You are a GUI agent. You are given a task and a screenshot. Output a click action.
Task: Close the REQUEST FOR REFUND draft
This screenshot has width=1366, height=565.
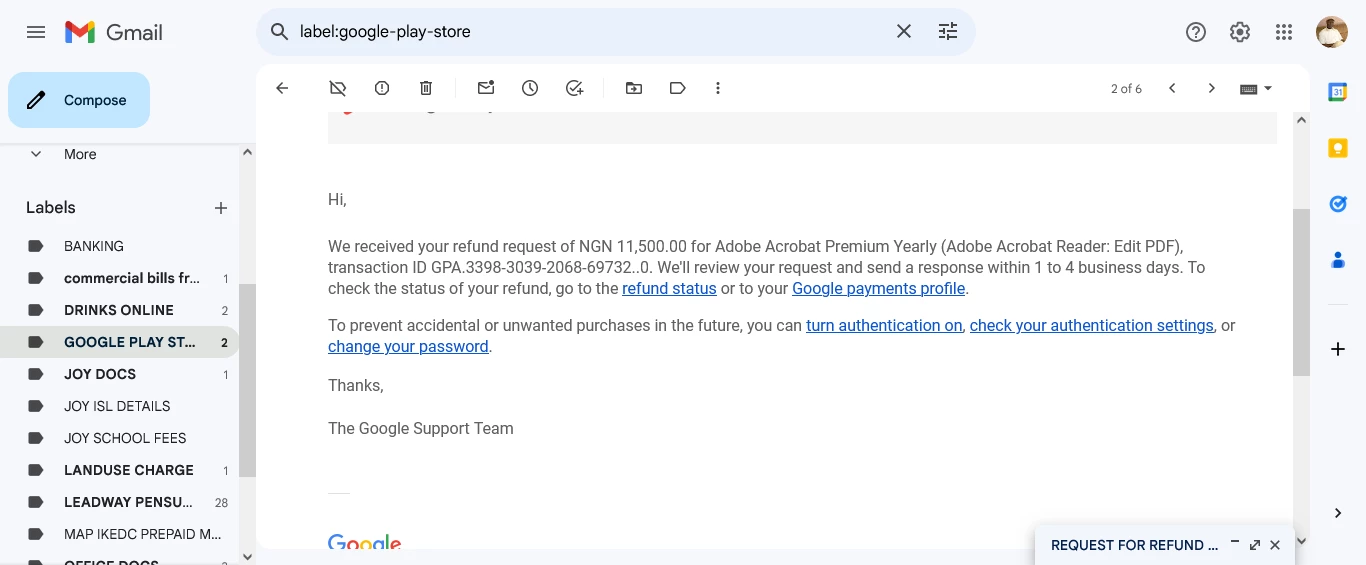tap(1275, 545)
